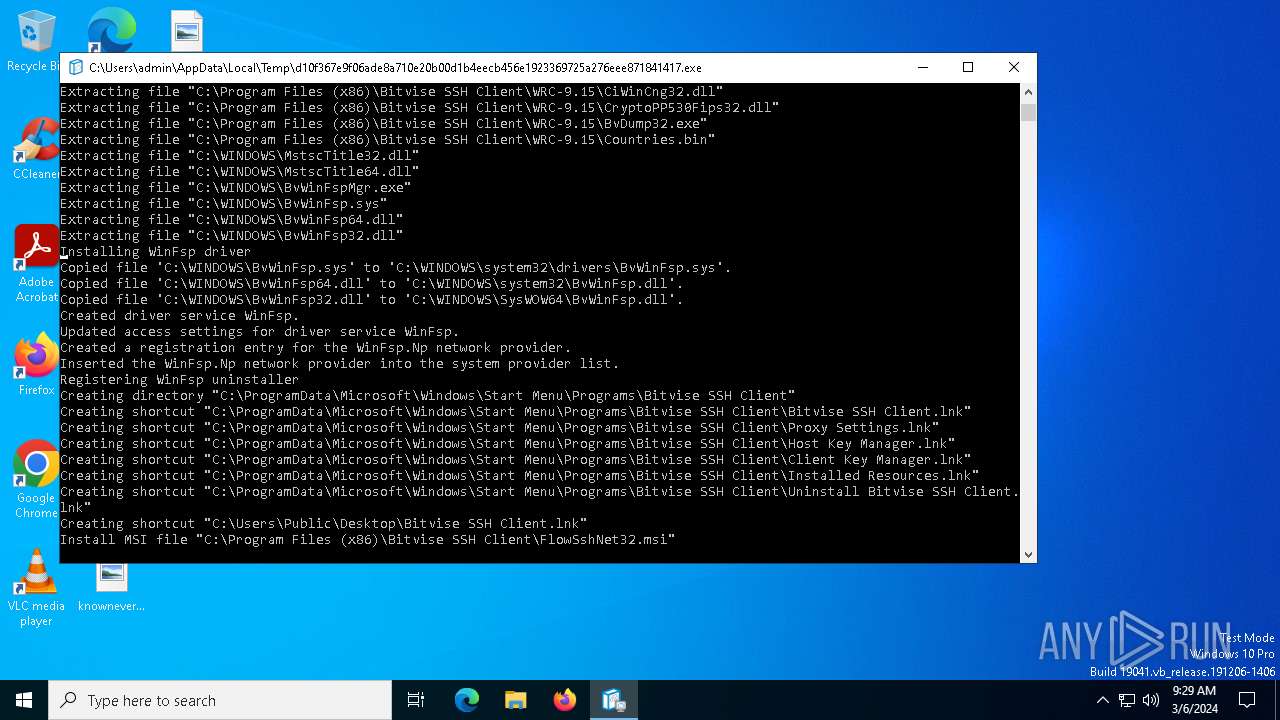Image resolution: width=1280 pixels, height=720 pixels.
Task: Click the line copying BvWinFsp.sys to drivers
Action: pos(395,267)
